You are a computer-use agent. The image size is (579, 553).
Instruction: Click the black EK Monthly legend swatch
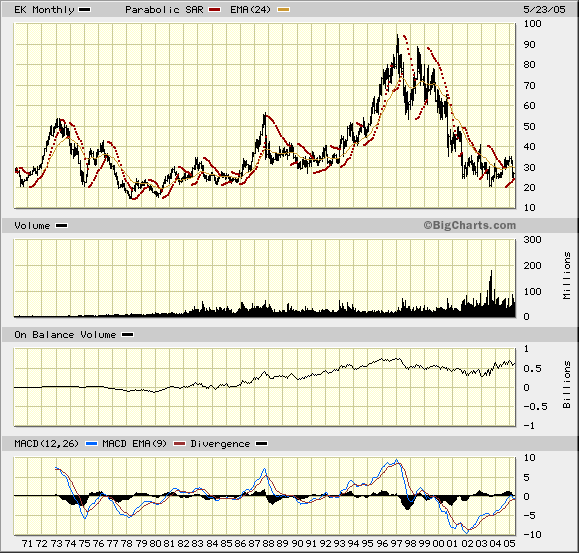[85, 10]
